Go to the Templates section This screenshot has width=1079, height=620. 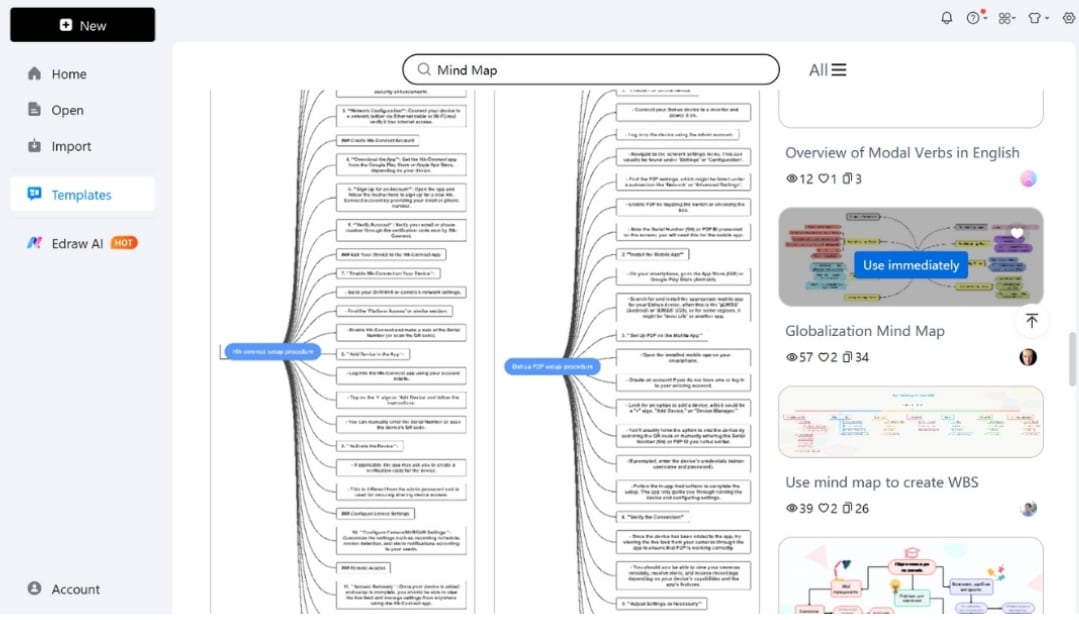(x=83, y=194)
